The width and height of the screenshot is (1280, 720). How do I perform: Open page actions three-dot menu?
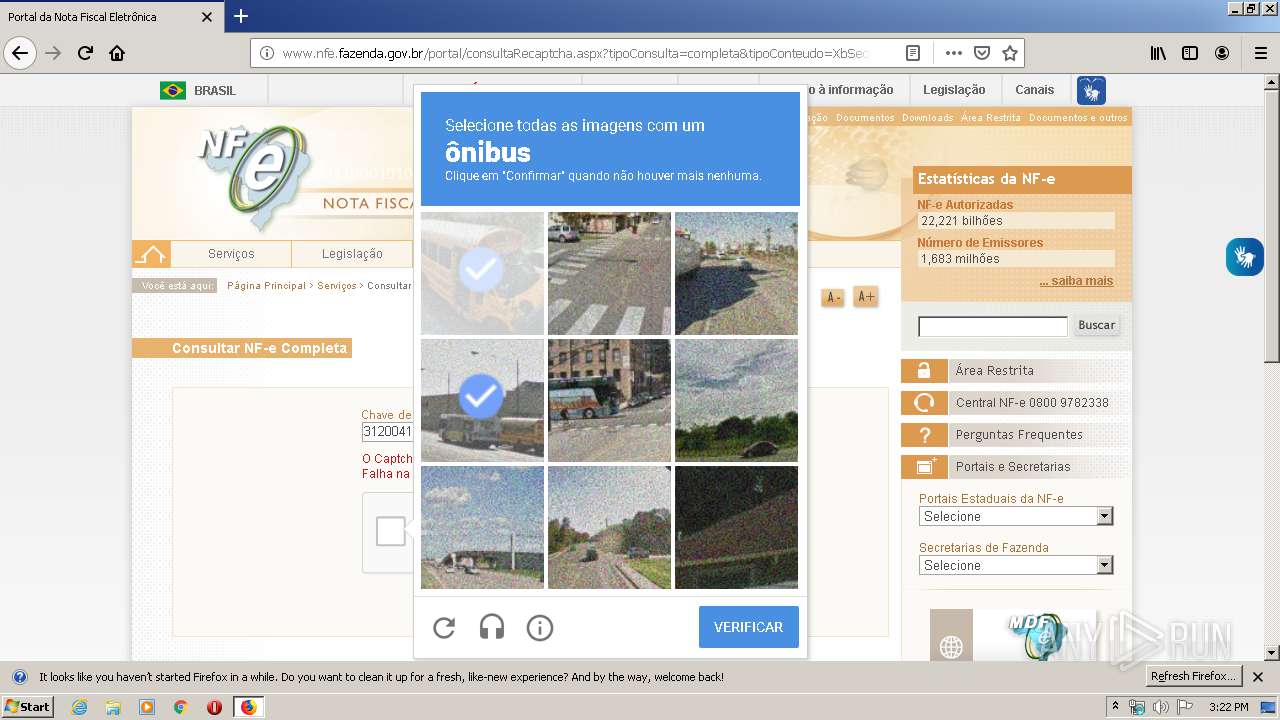[953, 53]
